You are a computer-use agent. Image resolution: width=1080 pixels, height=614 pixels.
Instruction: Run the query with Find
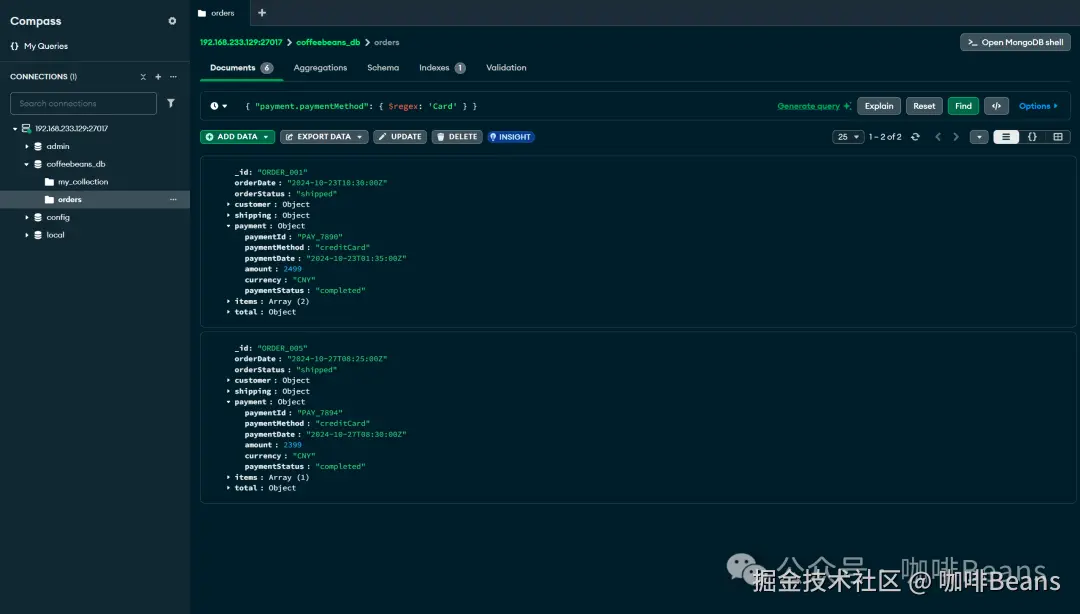[963, 106]
